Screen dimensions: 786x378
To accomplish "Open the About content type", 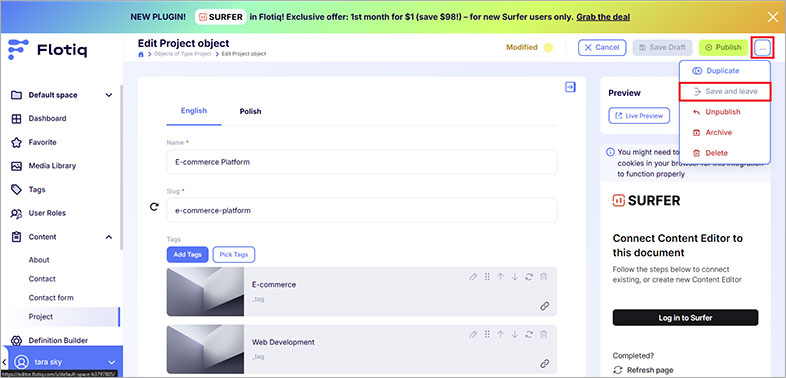I will pyautogui.click(x=39, y=260).
